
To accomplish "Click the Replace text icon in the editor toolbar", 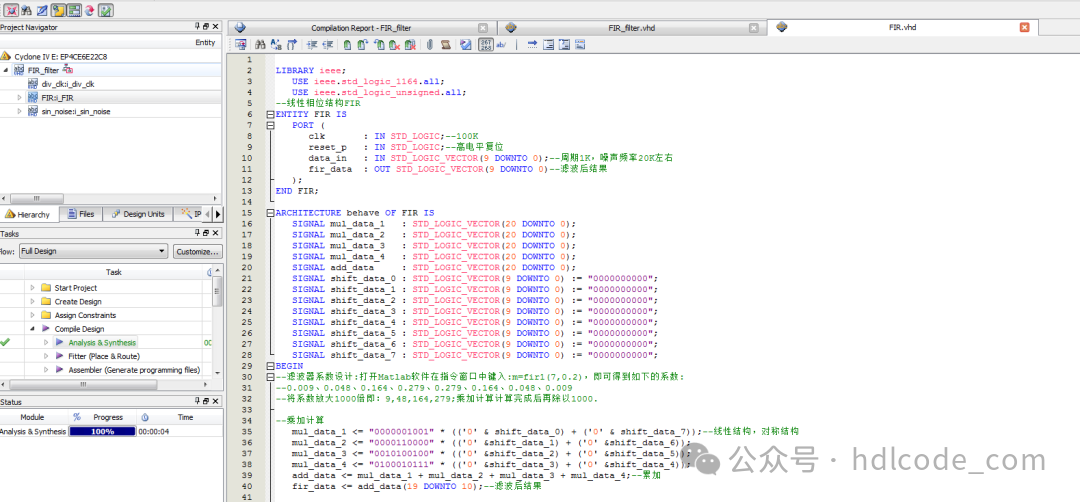I will [x=276, y=45].
